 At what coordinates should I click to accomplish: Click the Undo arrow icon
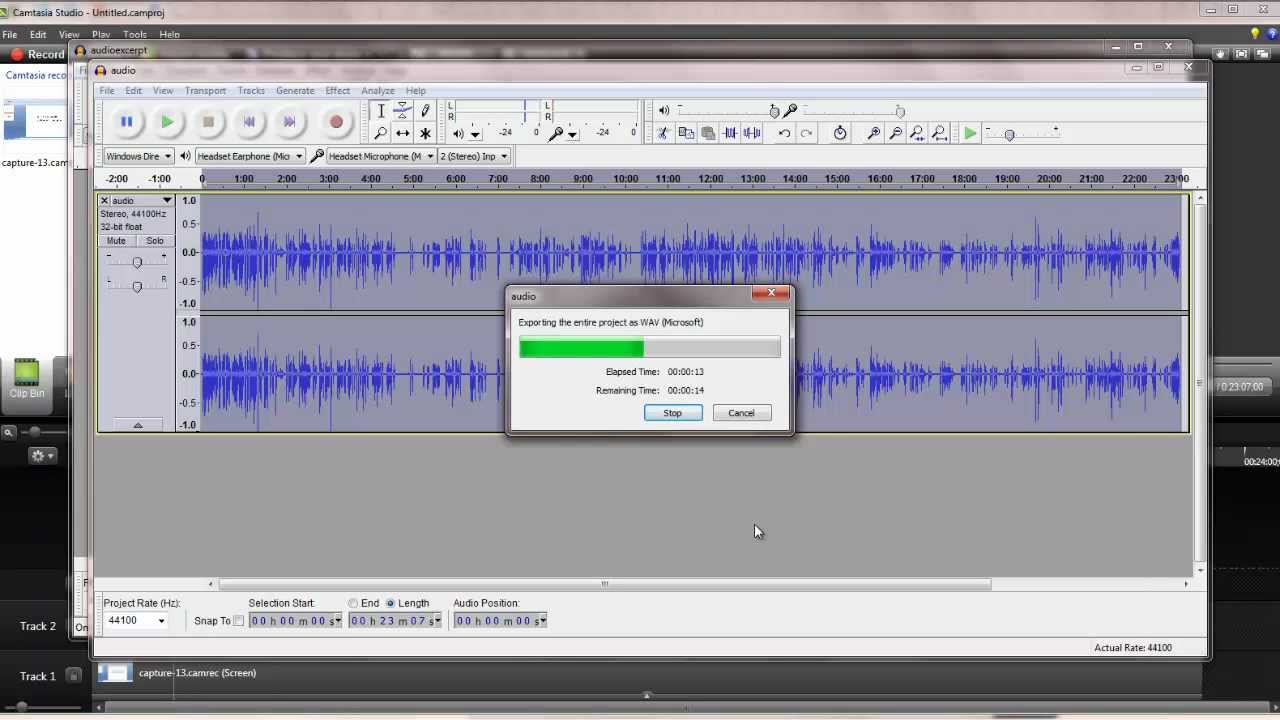coord(784,133)
